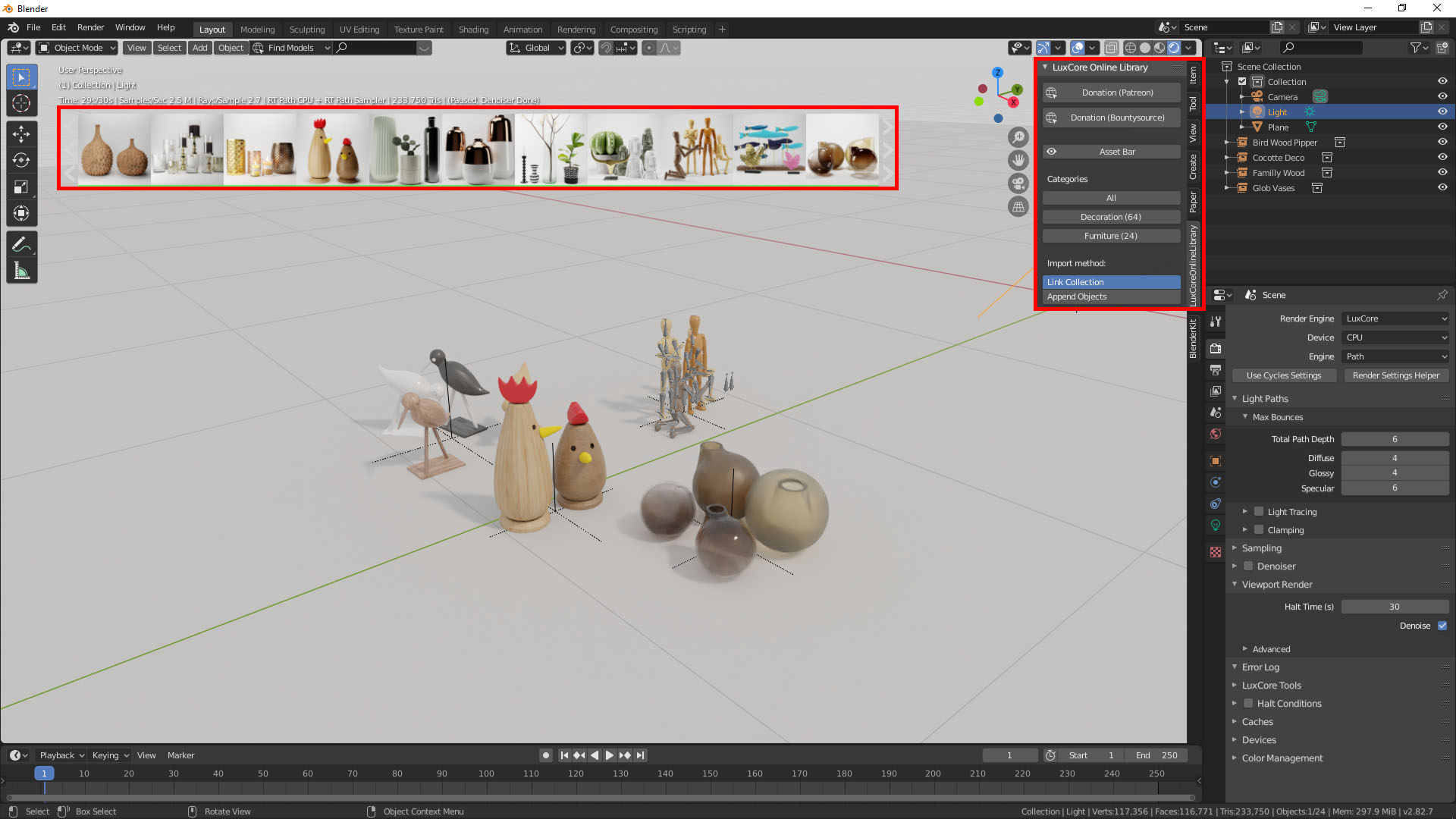Viewport: 1456px width, 819px height.
Task: Activate the Scale tool
Action: (21, 187)
